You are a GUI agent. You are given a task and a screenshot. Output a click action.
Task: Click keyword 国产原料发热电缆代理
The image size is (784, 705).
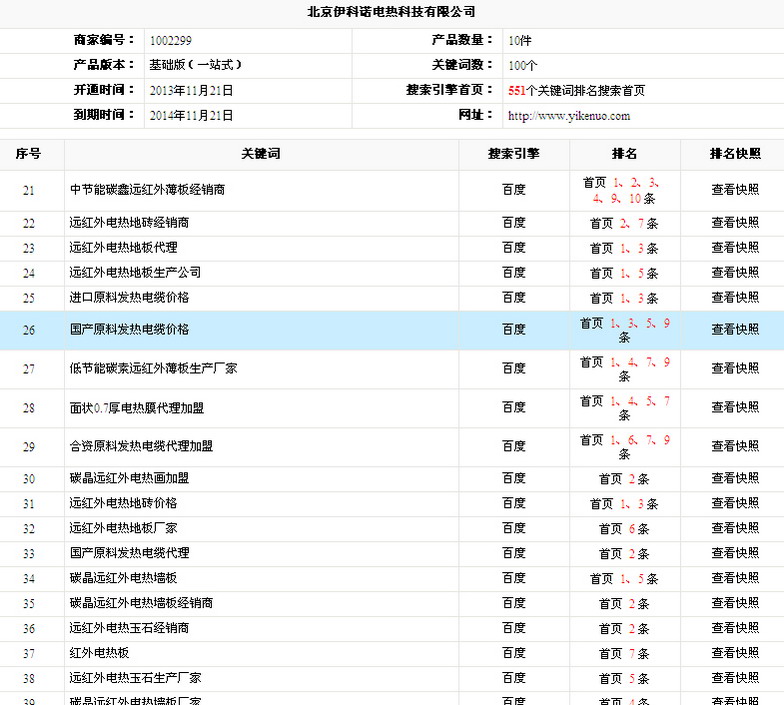pyautogui.click(x=129, y=553)
